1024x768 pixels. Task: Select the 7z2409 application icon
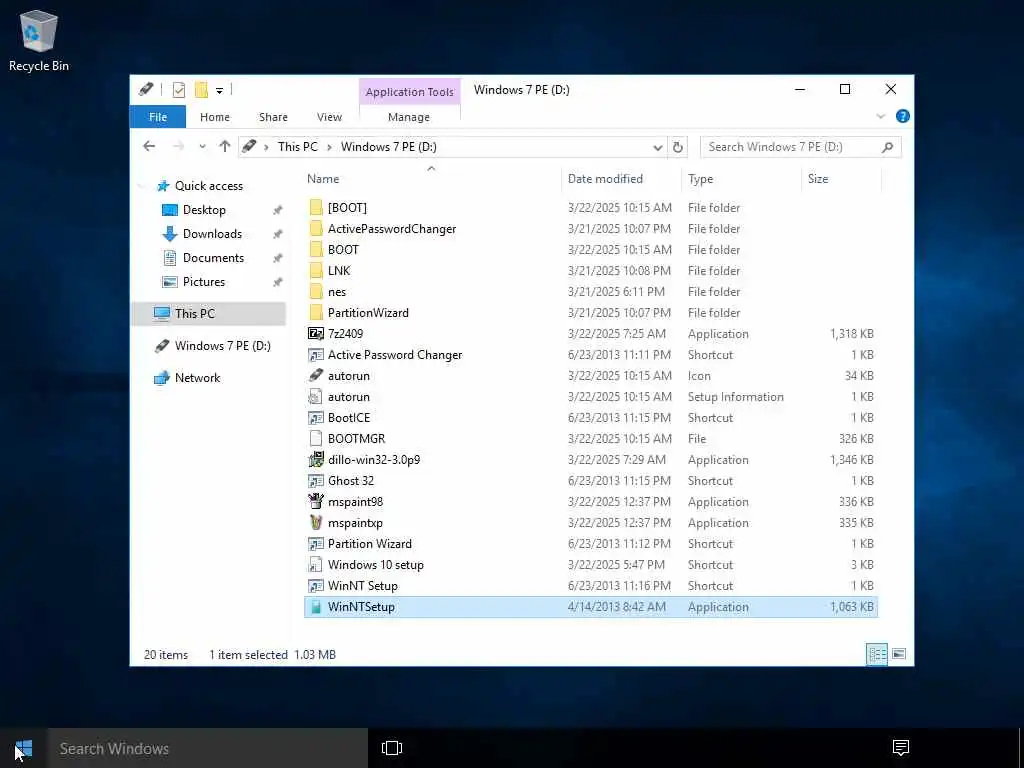click(x=316, y=334)
